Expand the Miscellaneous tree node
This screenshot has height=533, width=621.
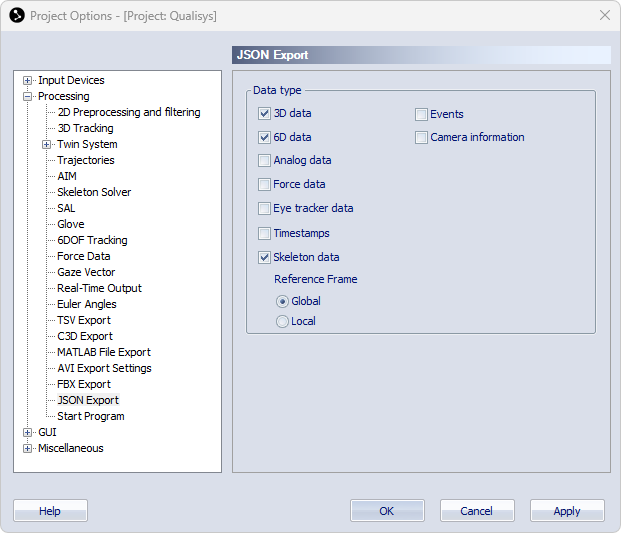click(27, 448)
